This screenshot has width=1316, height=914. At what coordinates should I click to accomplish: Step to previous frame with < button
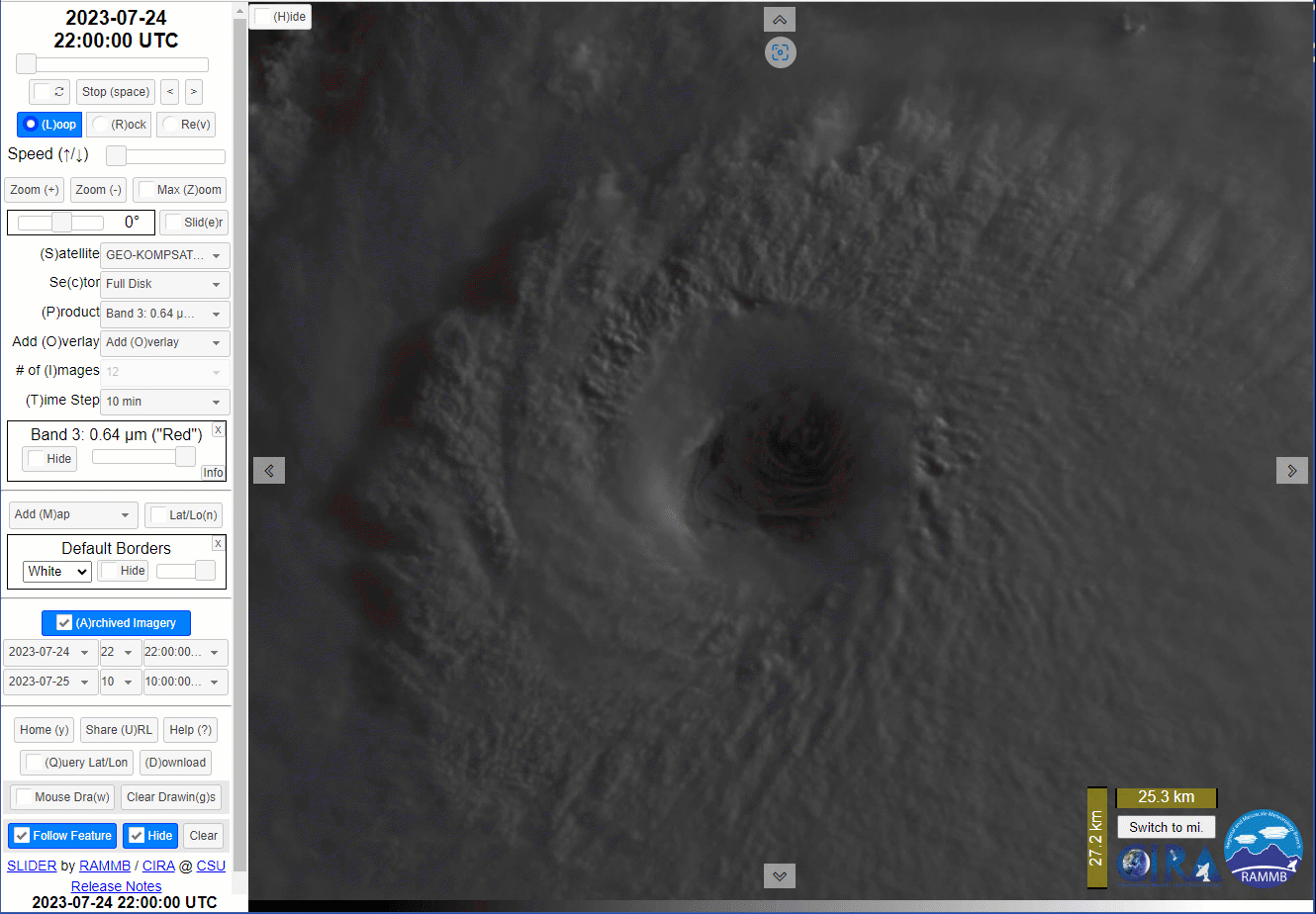170,92
